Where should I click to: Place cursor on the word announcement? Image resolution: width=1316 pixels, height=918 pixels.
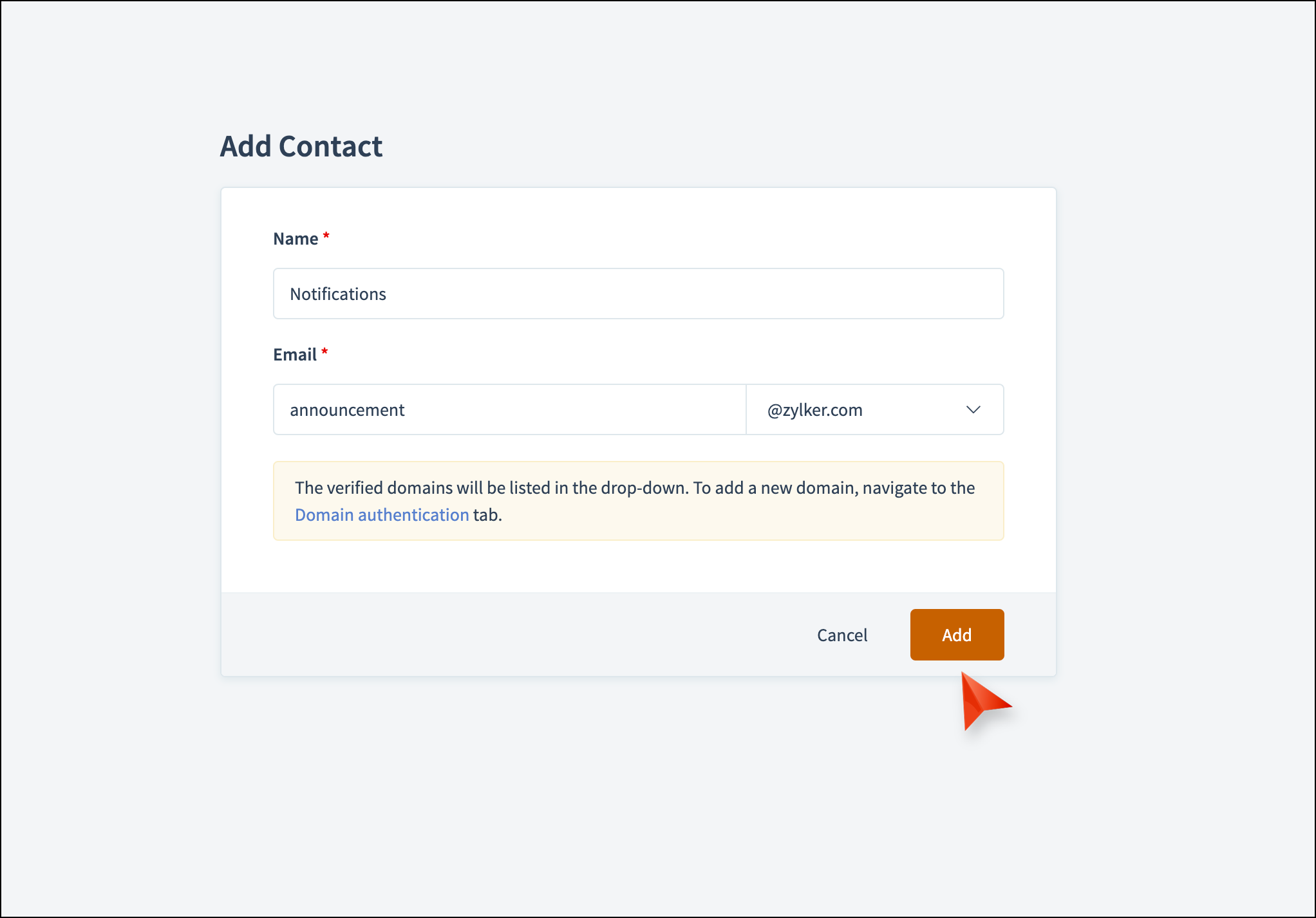pos(347,410)
